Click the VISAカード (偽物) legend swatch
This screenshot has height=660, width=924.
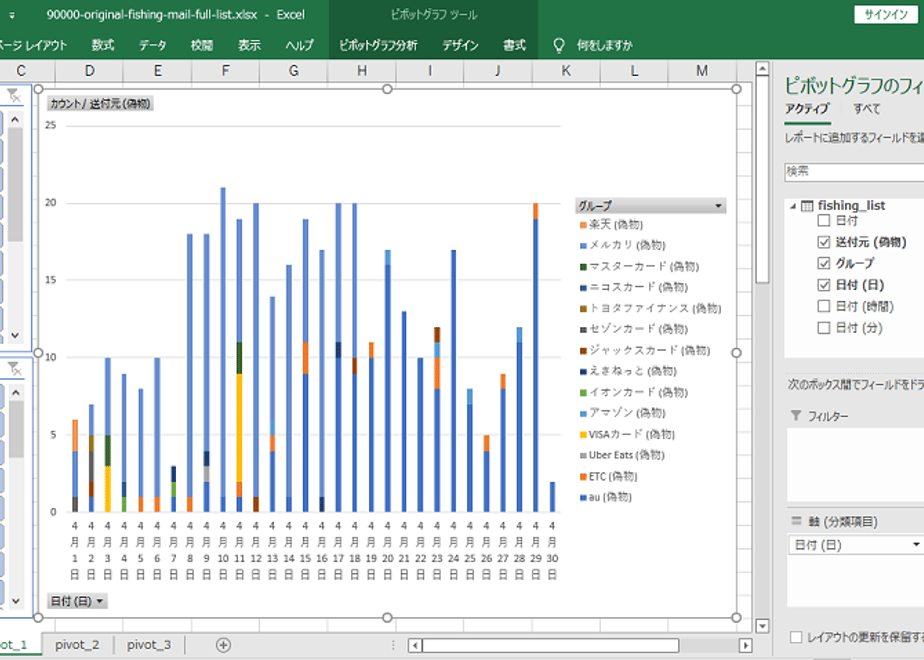(x=583, y=435)
